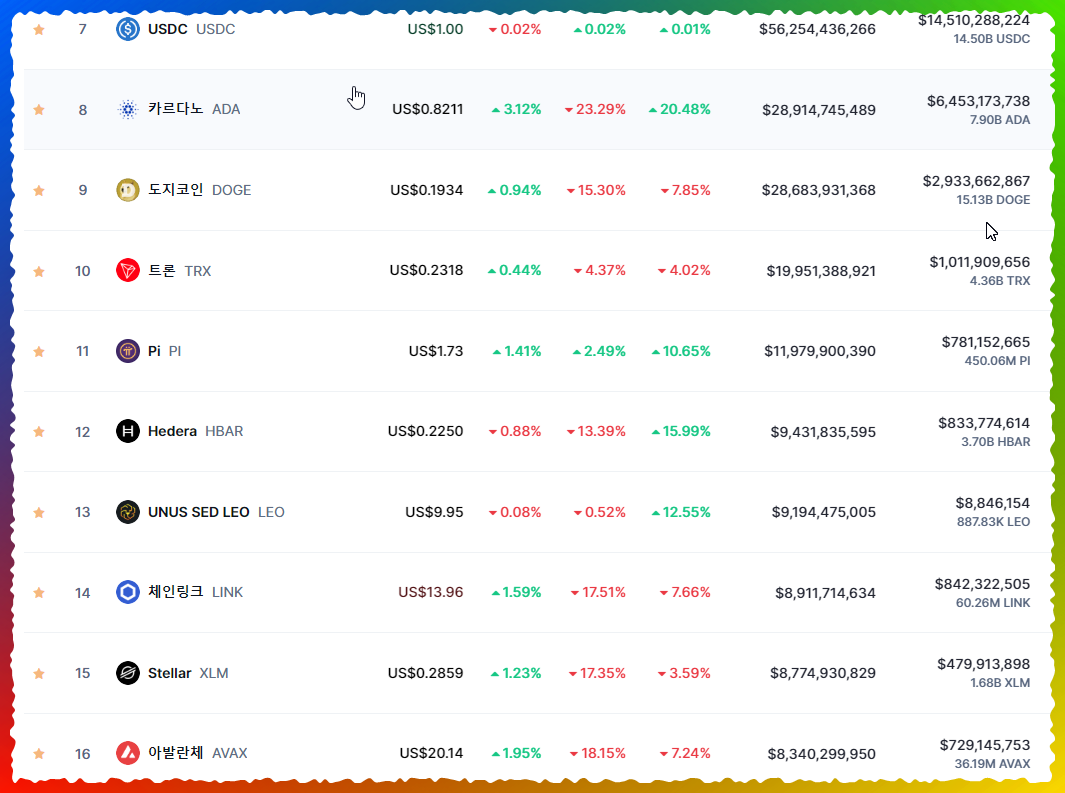Screen dimensions: 1065x793
Task: Click USDC market cap $56,254,436,266
Action: [x=818, y=29]
